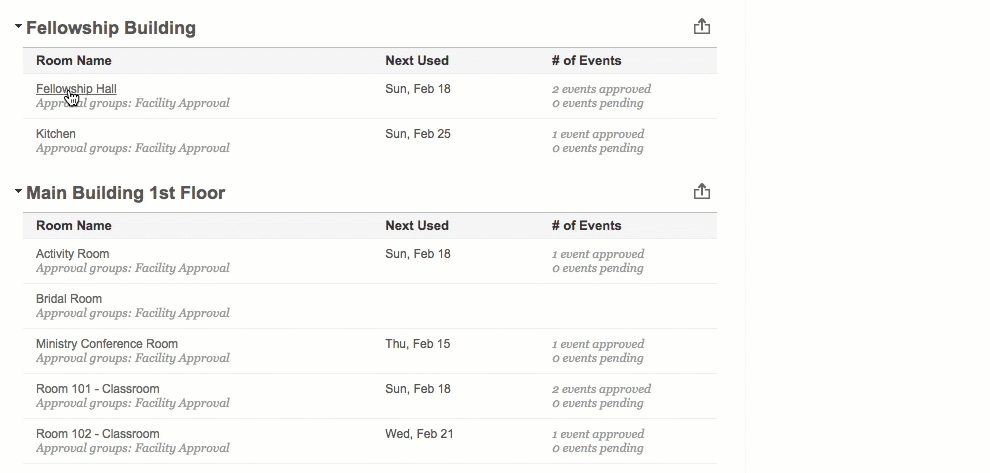Collapse the Main Building 1st Floor section
The height and width of the screenshot is (473, 990).
click(x=19, y=192)
